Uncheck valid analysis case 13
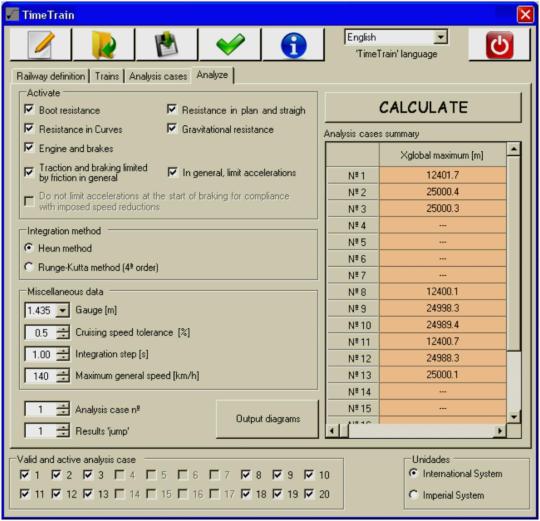 point(88,494)
